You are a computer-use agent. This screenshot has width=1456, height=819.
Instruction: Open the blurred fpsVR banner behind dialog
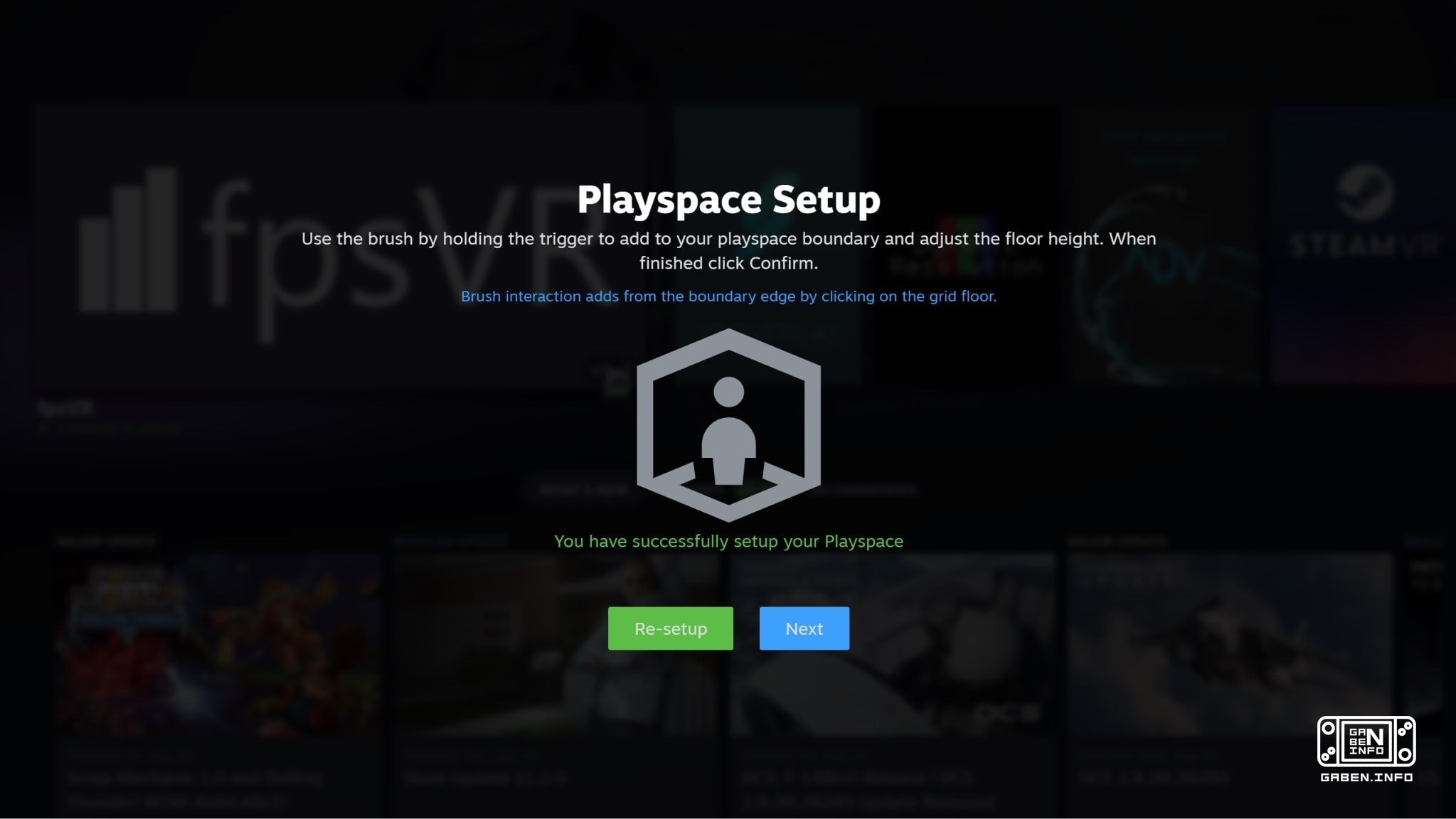pyautogui.click(x=339, y=245)
